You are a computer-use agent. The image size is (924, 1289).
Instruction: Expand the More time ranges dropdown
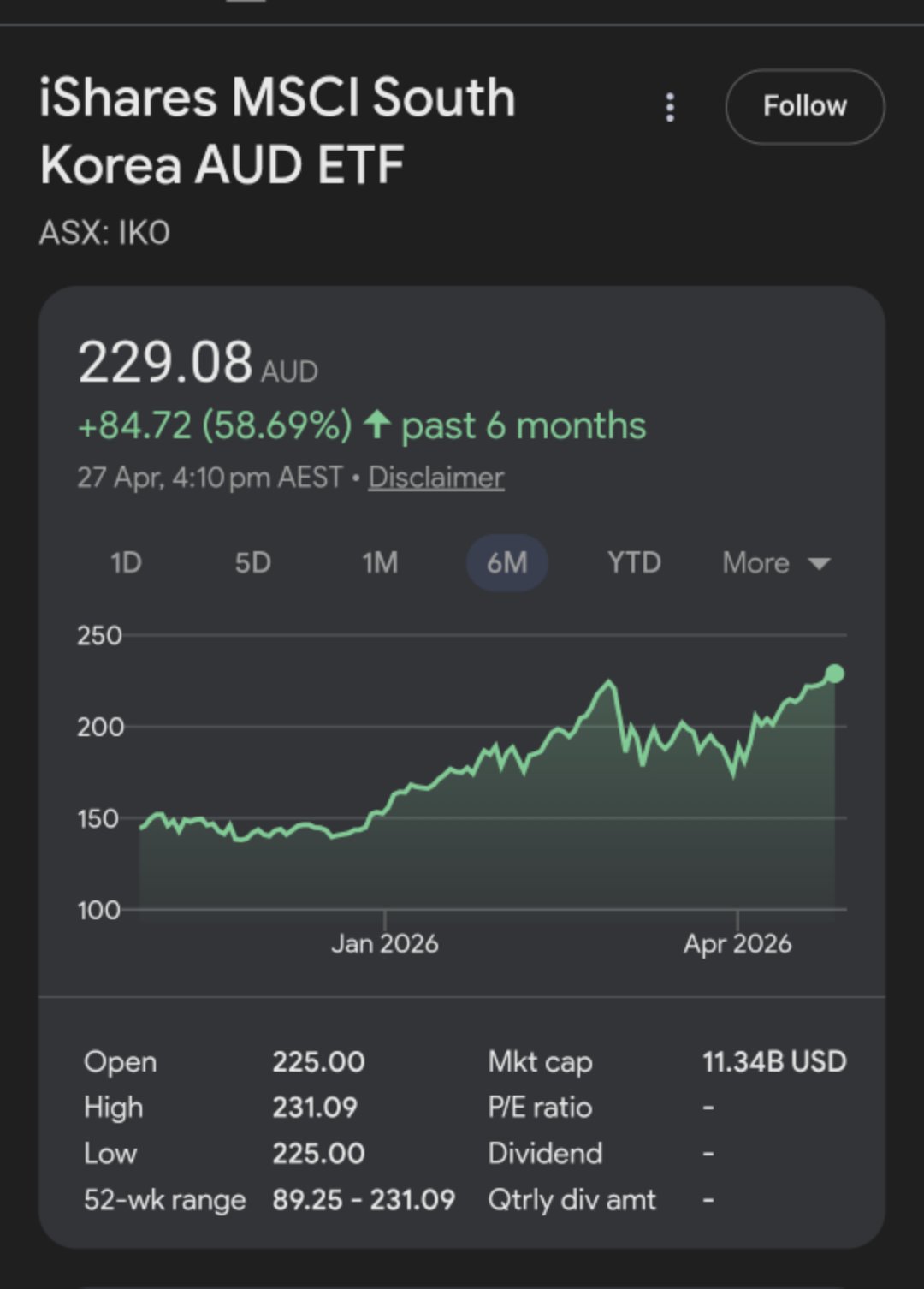[x=775, y=563]
